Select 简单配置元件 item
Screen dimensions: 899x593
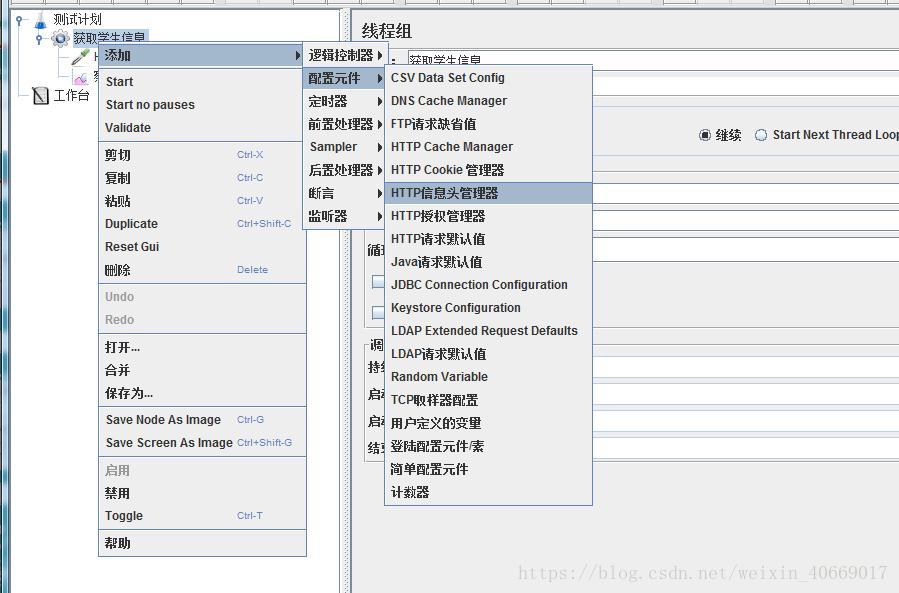tap(488, 469)
